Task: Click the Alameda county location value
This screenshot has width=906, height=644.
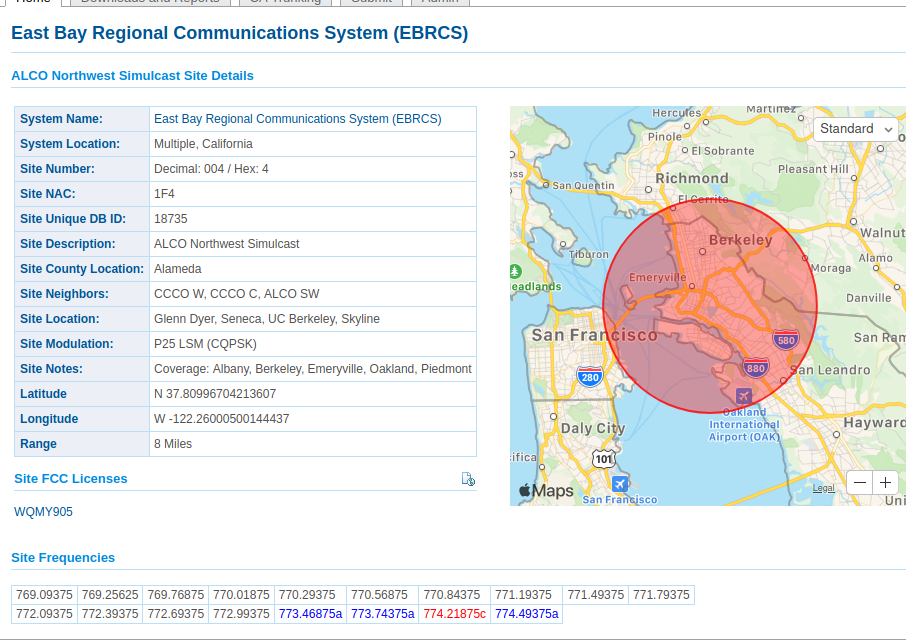Action: pos(177,269)
